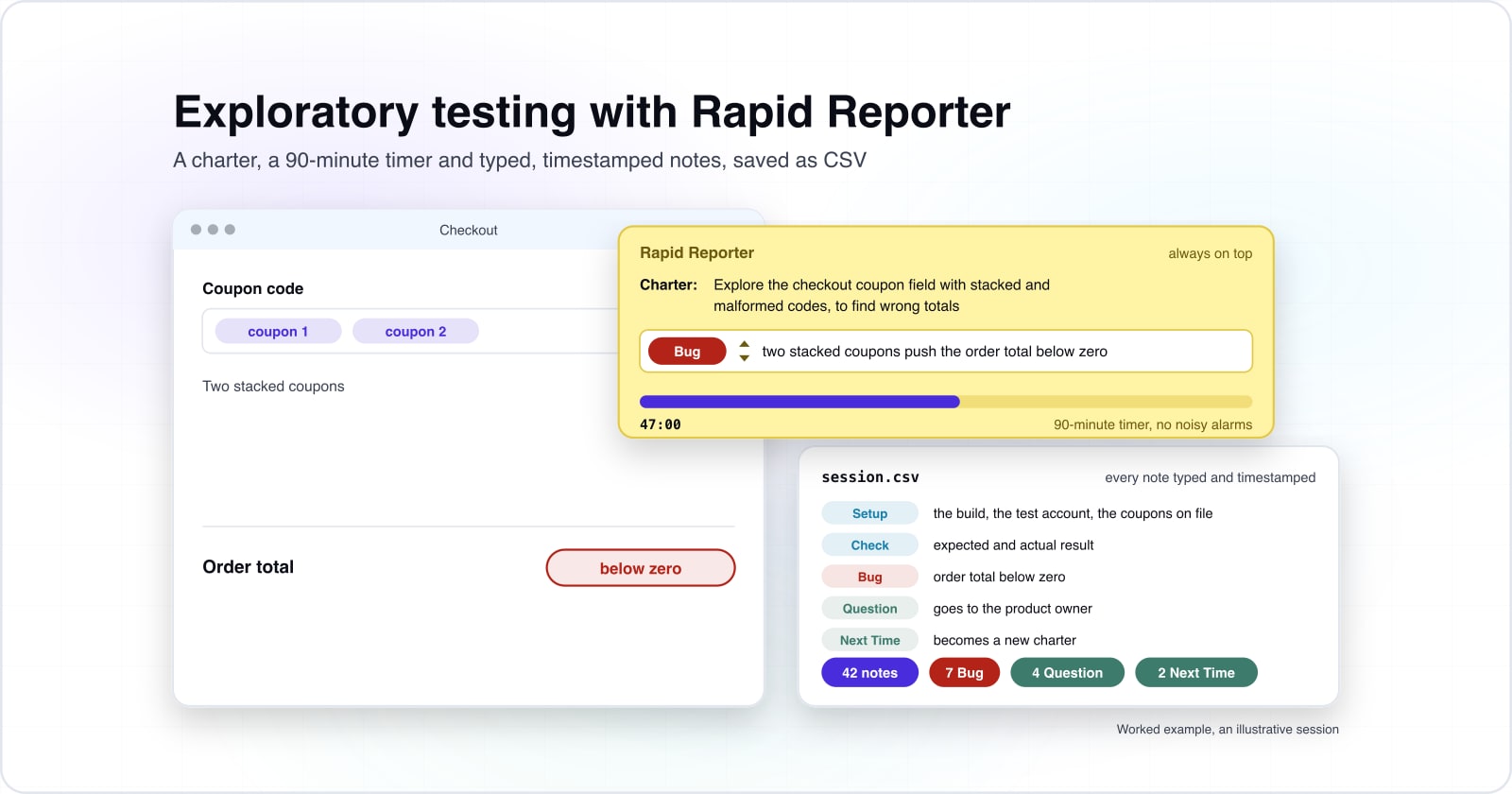Image resolution: width=1512 pixels, height=794 pixels.
Task: Click the 42 notes summary pill
Action: (x=869, y=673)
